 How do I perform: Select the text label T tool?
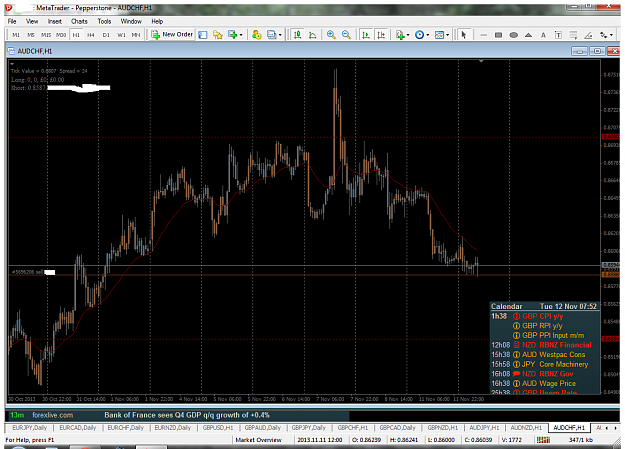pos(558,35)
